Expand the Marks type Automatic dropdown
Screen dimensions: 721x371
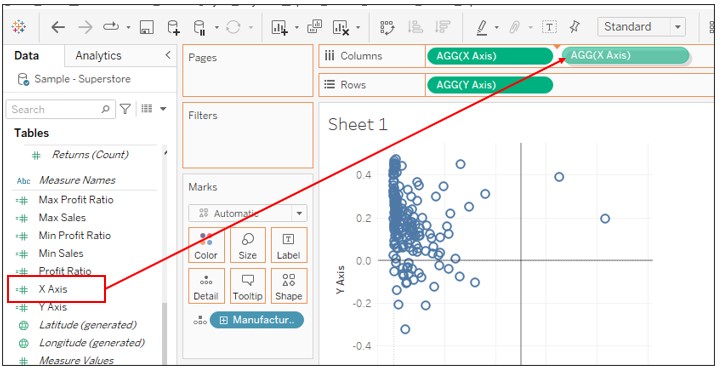click(247, 213)
